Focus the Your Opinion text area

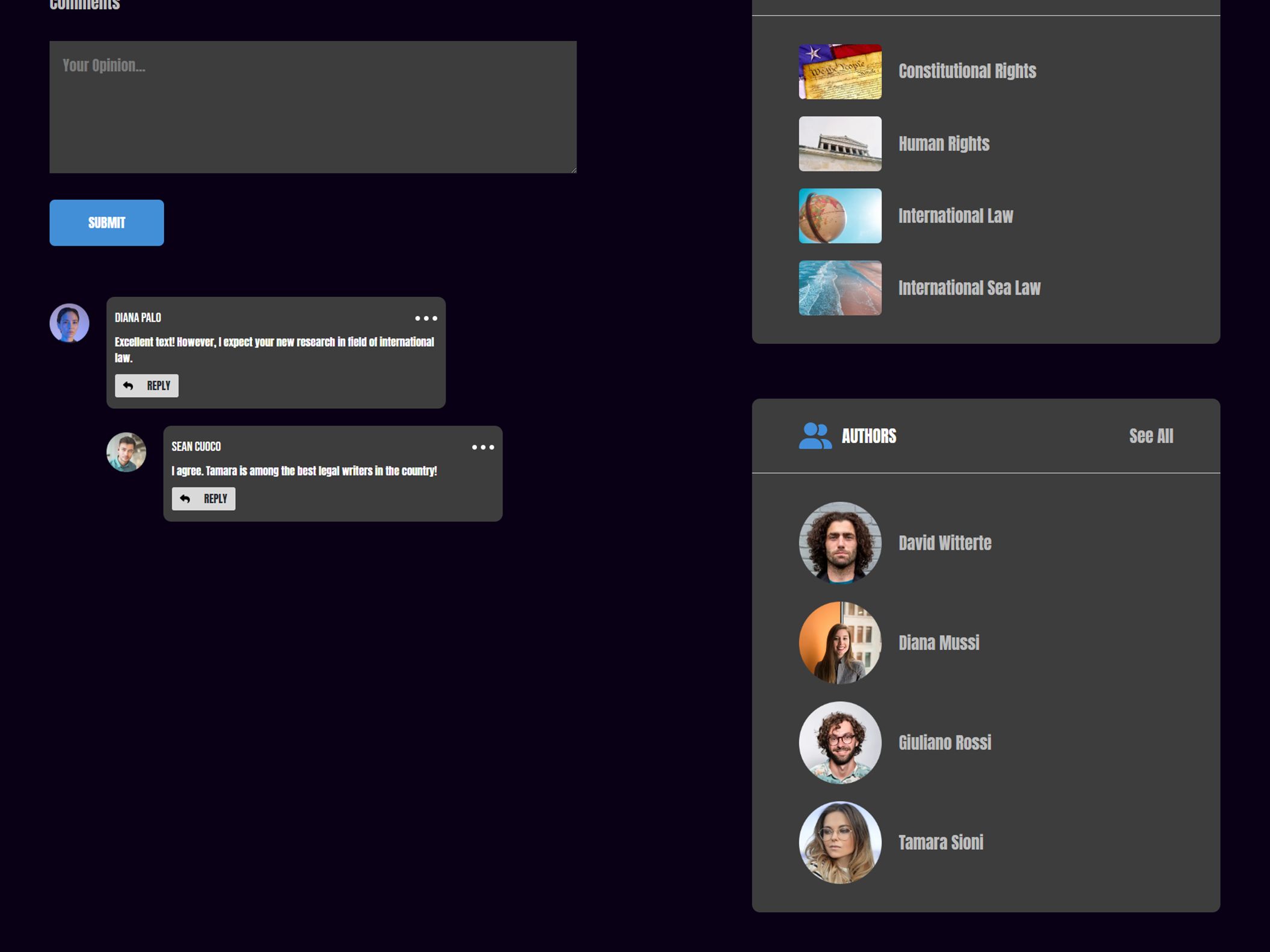click(313, 107)
